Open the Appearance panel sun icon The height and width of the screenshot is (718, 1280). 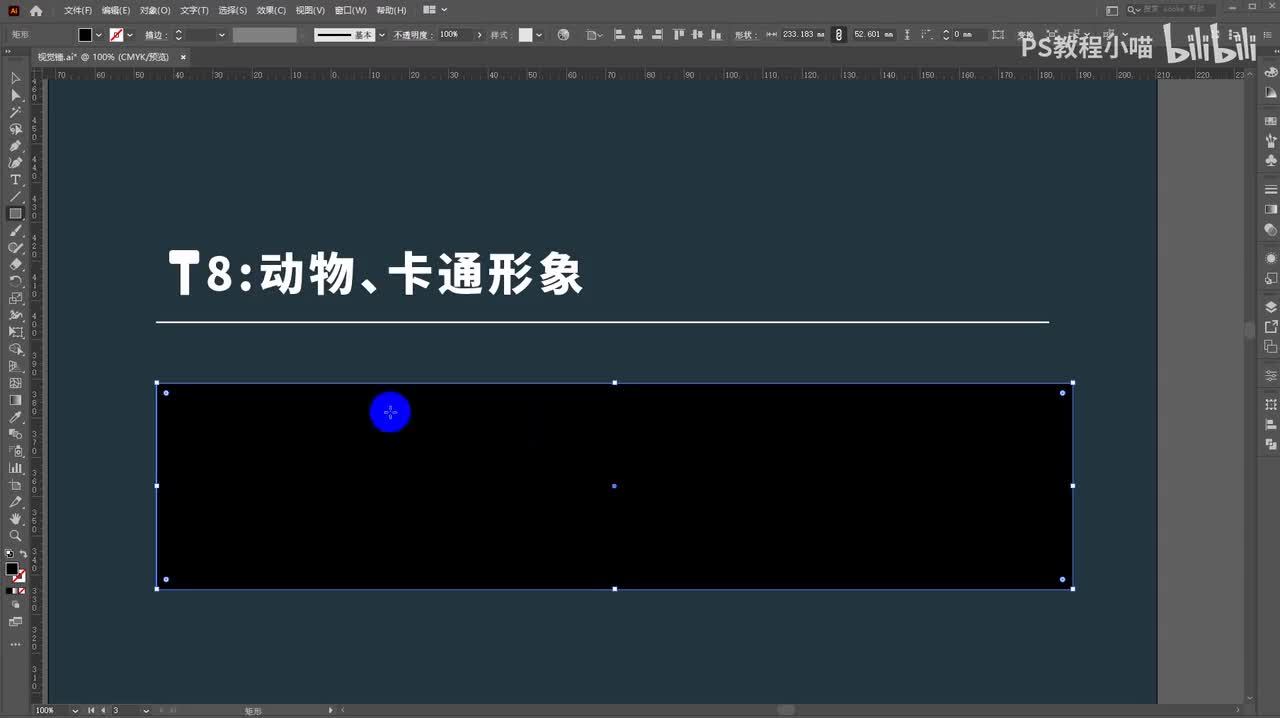click(x=1271, y=258)
